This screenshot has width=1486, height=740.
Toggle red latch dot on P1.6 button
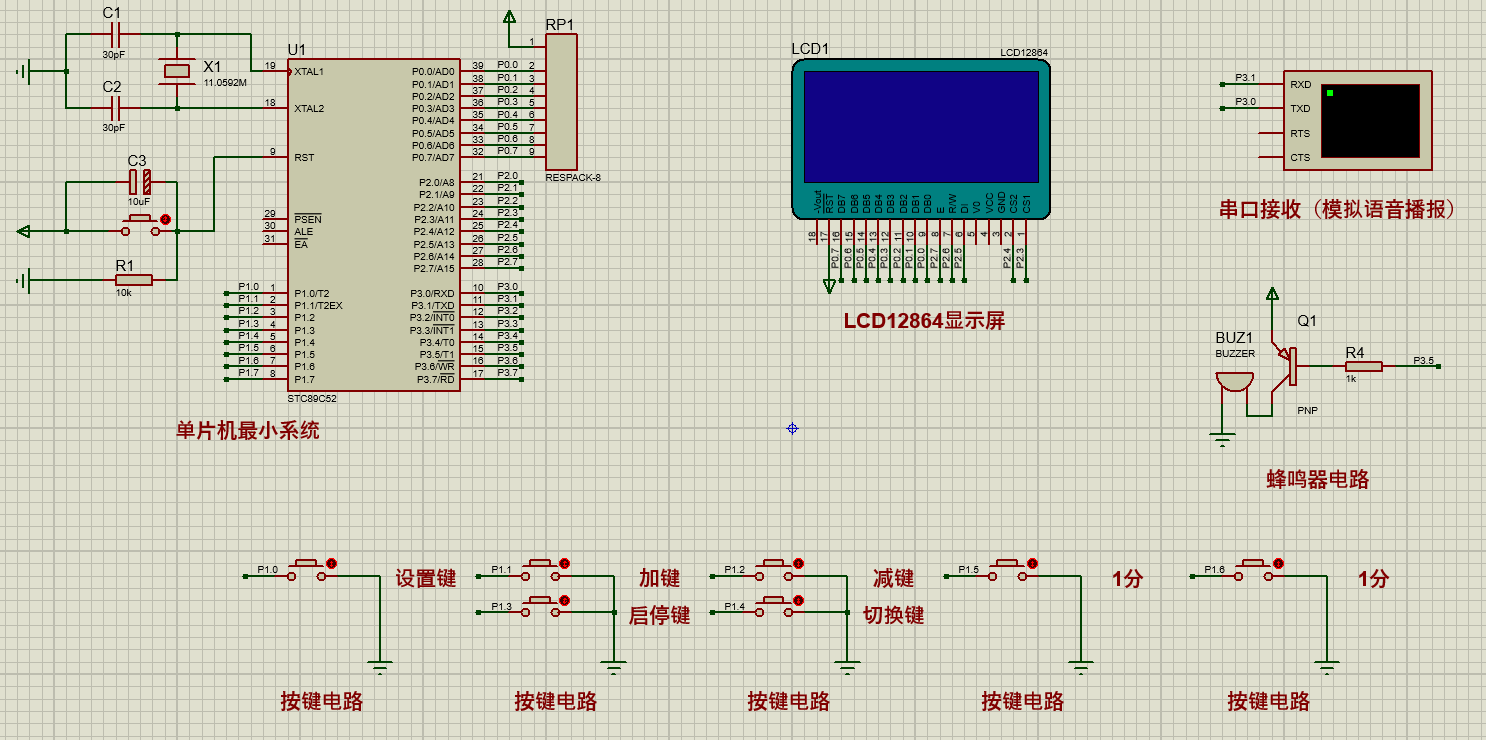pyautogui.click(x=1280, y=564)
